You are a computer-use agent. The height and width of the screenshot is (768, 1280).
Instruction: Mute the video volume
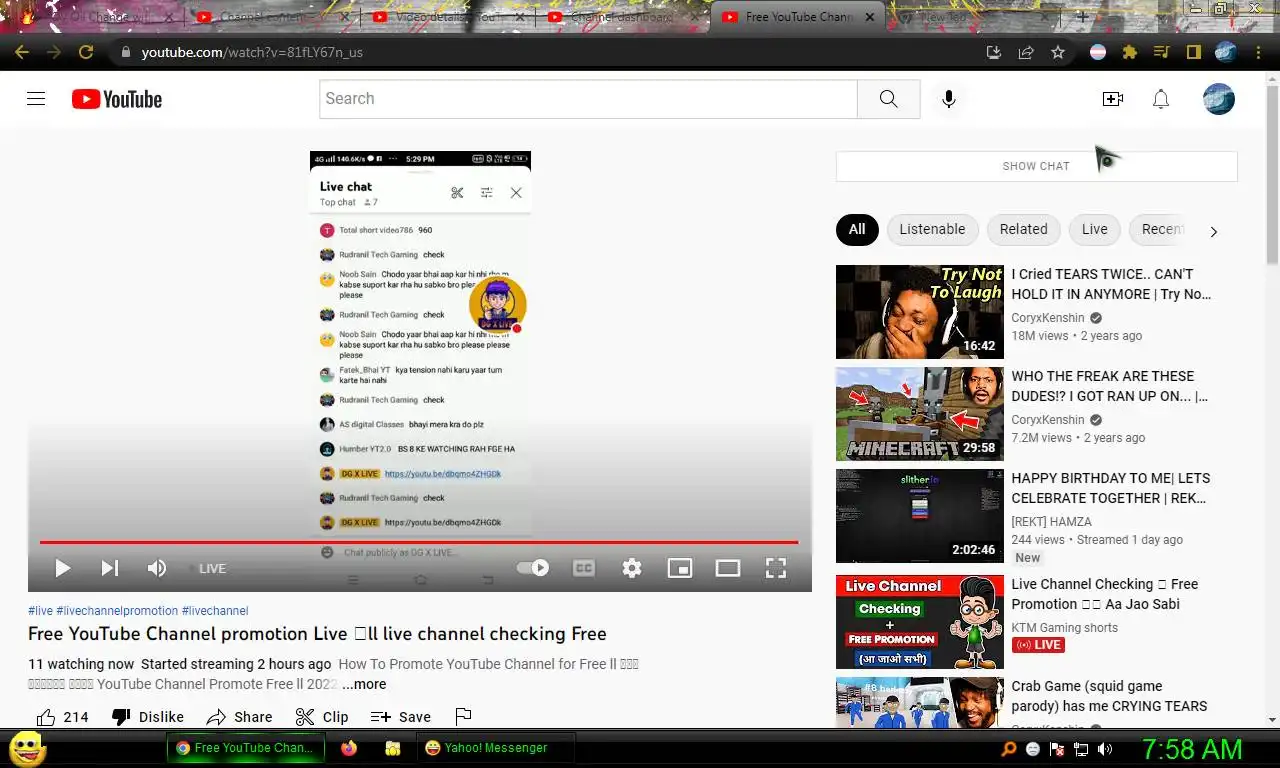[157, 568]
